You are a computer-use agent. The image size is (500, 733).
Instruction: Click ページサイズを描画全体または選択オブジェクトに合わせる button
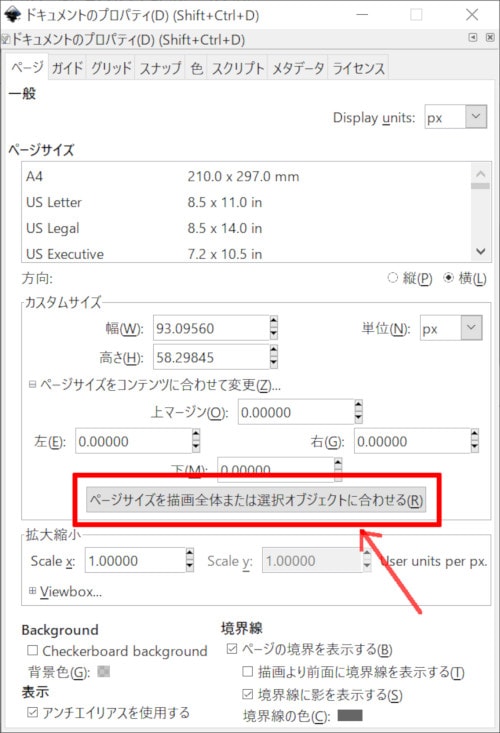click(x=256, y=500)
